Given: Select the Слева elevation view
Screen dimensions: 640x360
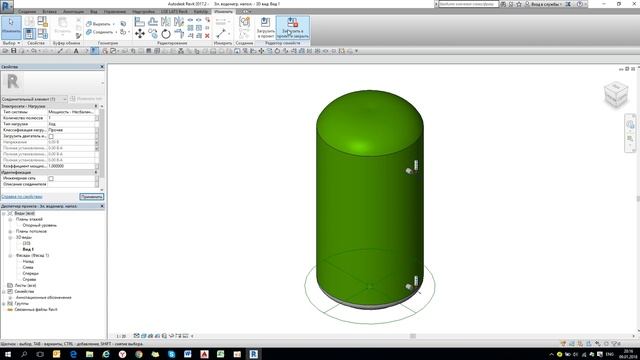Looking at the screenshot, I should click(x=28, y=267).
